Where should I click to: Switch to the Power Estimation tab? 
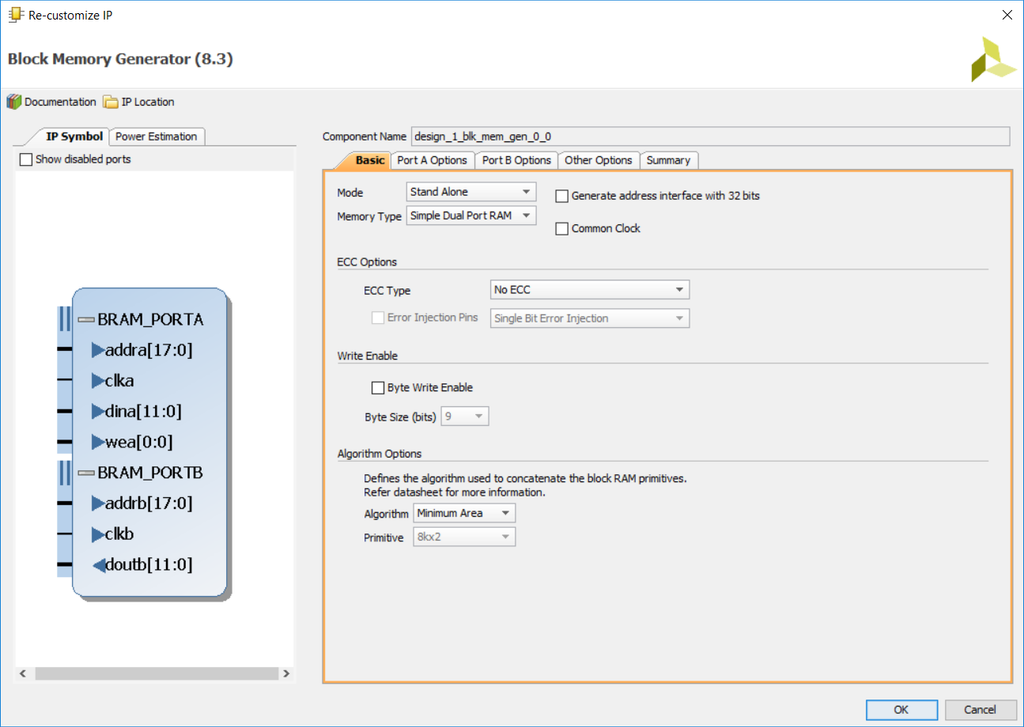click(156, 137)
